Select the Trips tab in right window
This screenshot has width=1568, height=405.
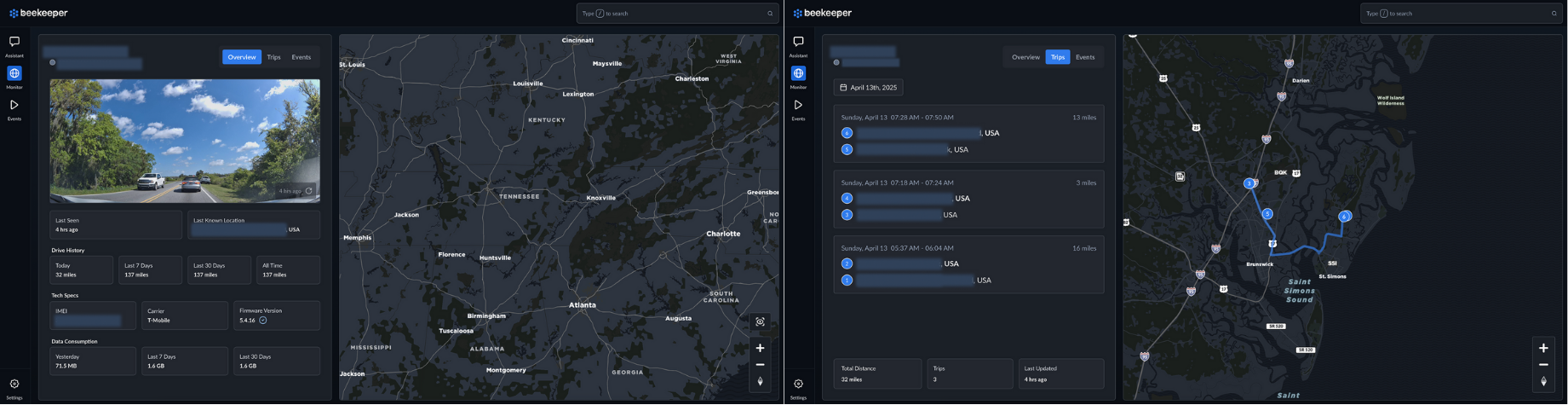1058,57
